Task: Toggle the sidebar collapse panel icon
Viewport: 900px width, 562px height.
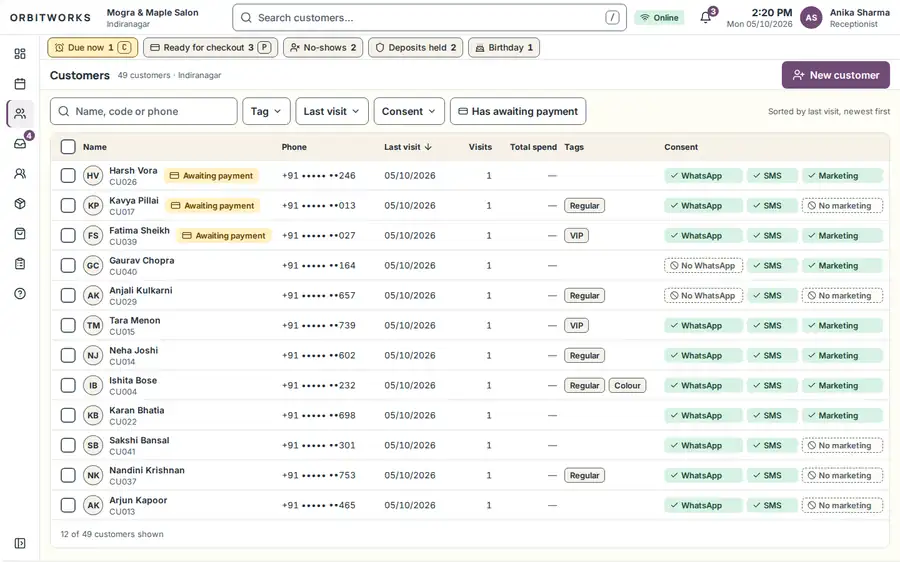Action: coord(20,543)
